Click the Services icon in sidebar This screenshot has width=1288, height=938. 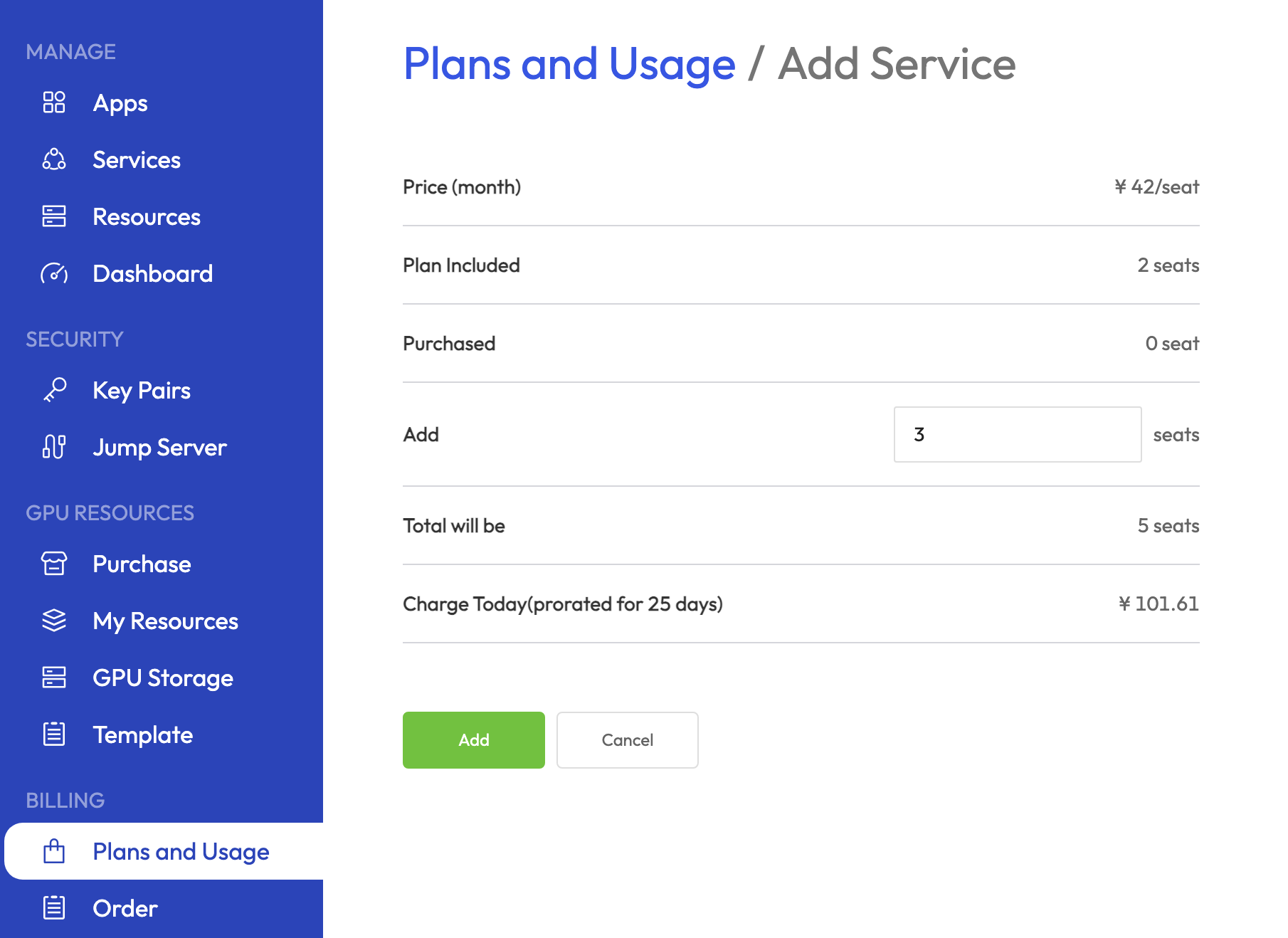coord(54,159)
